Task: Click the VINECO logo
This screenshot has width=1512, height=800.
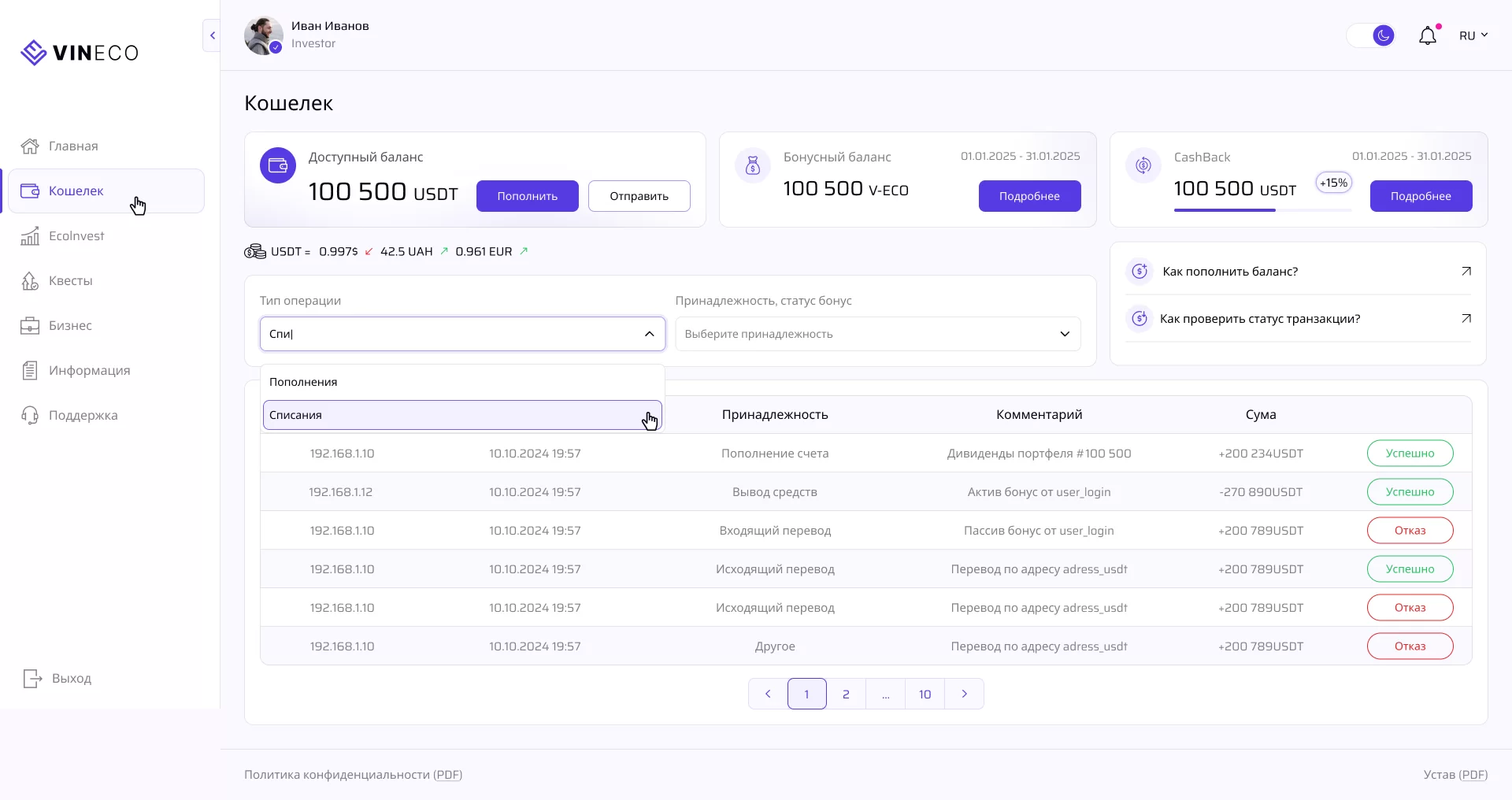Action: [x=79, y=52]
